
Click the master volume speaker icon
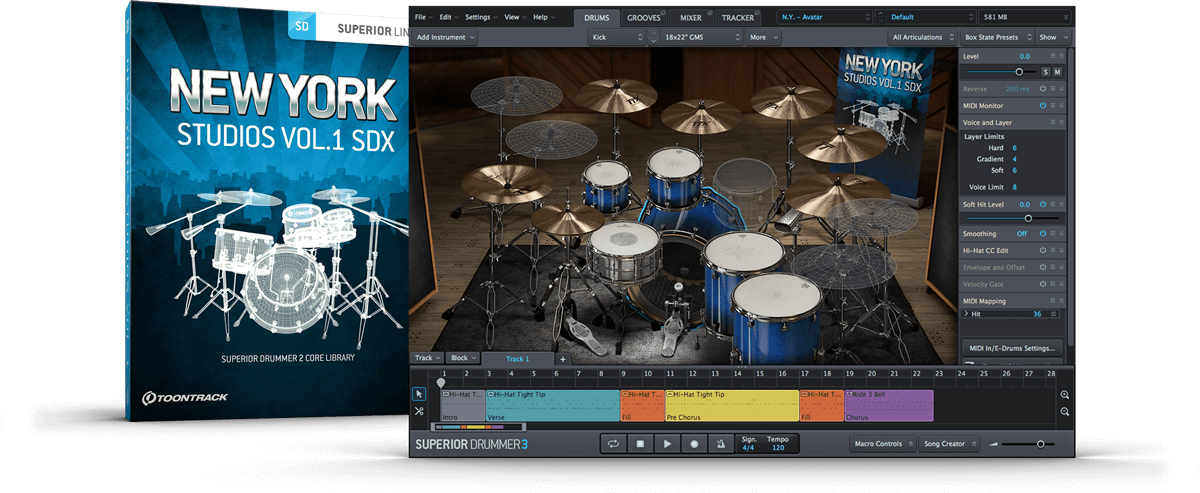(994, 444)
